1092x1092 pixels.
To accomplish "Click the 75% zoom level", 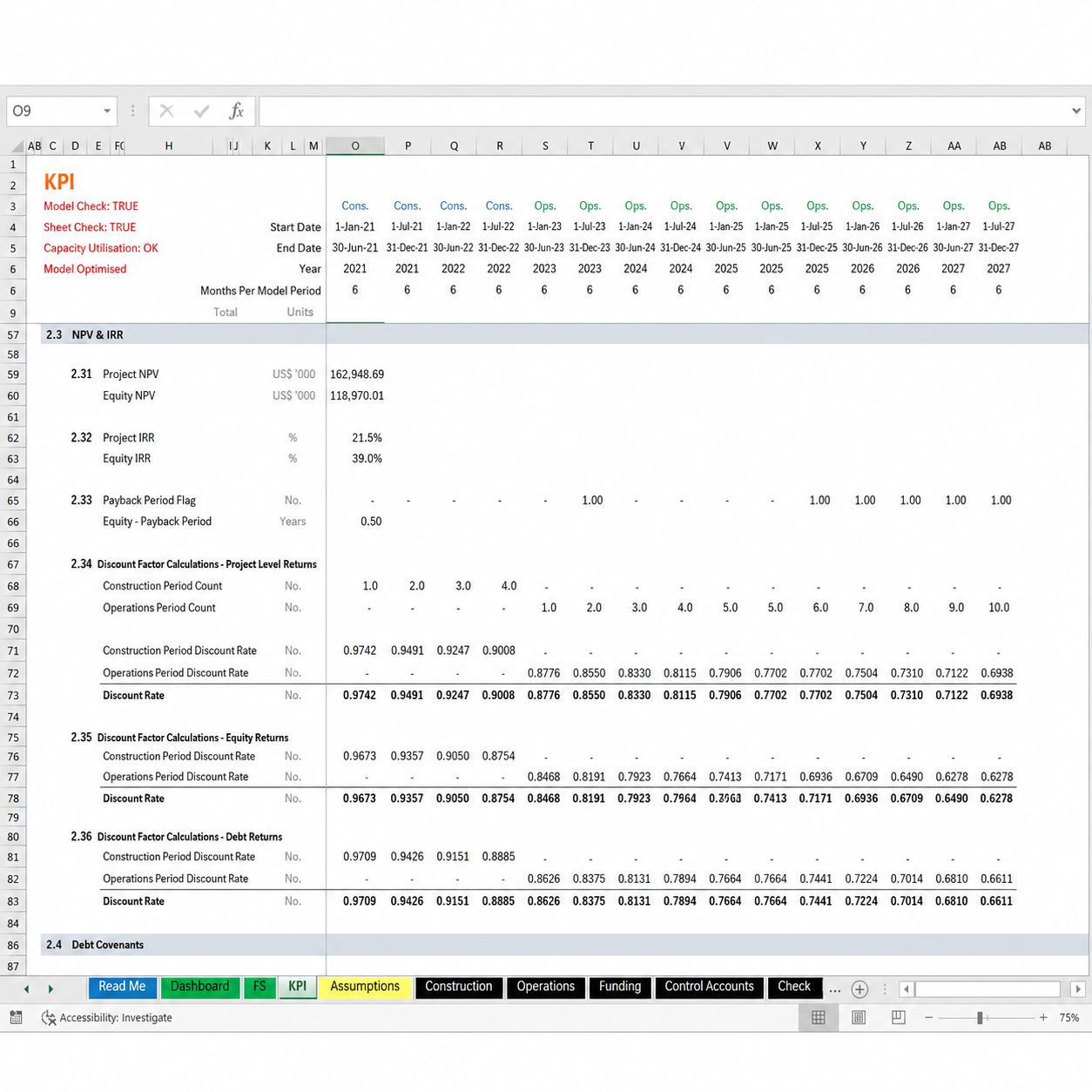I will (x=1069, y=1017).
